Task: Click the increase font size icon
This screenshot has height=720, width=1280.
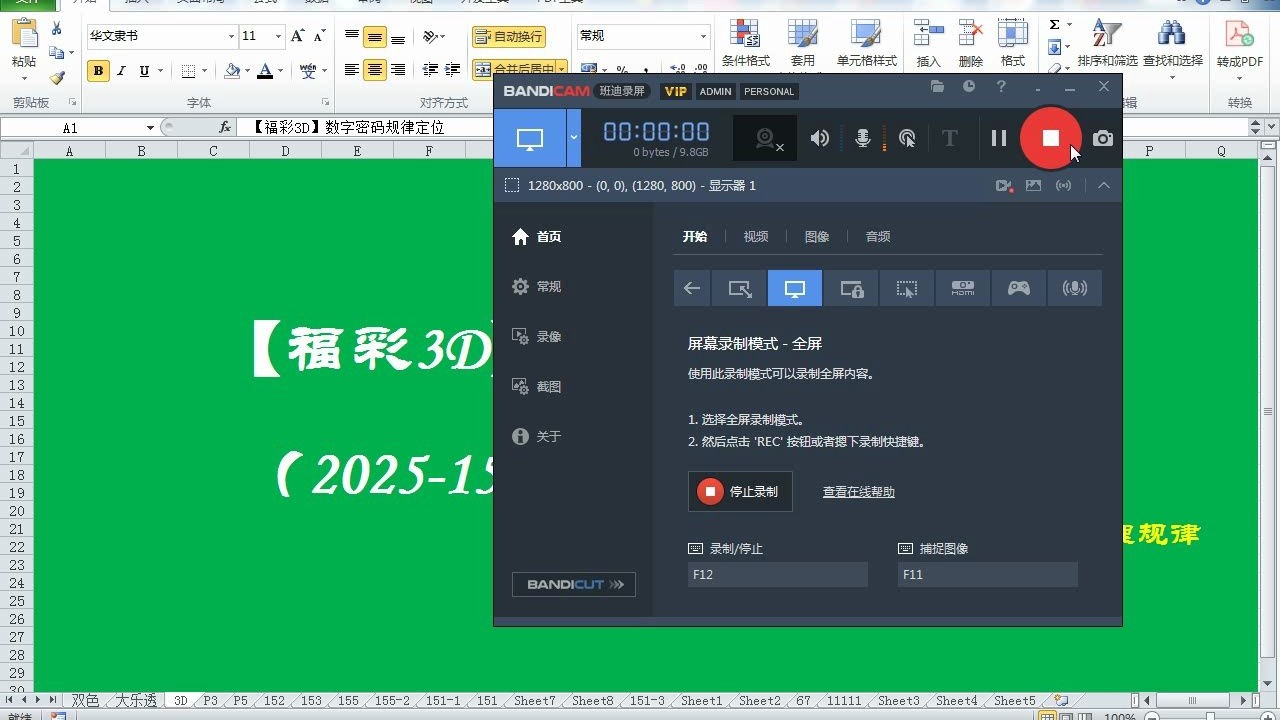Action: tap(297, 36)
